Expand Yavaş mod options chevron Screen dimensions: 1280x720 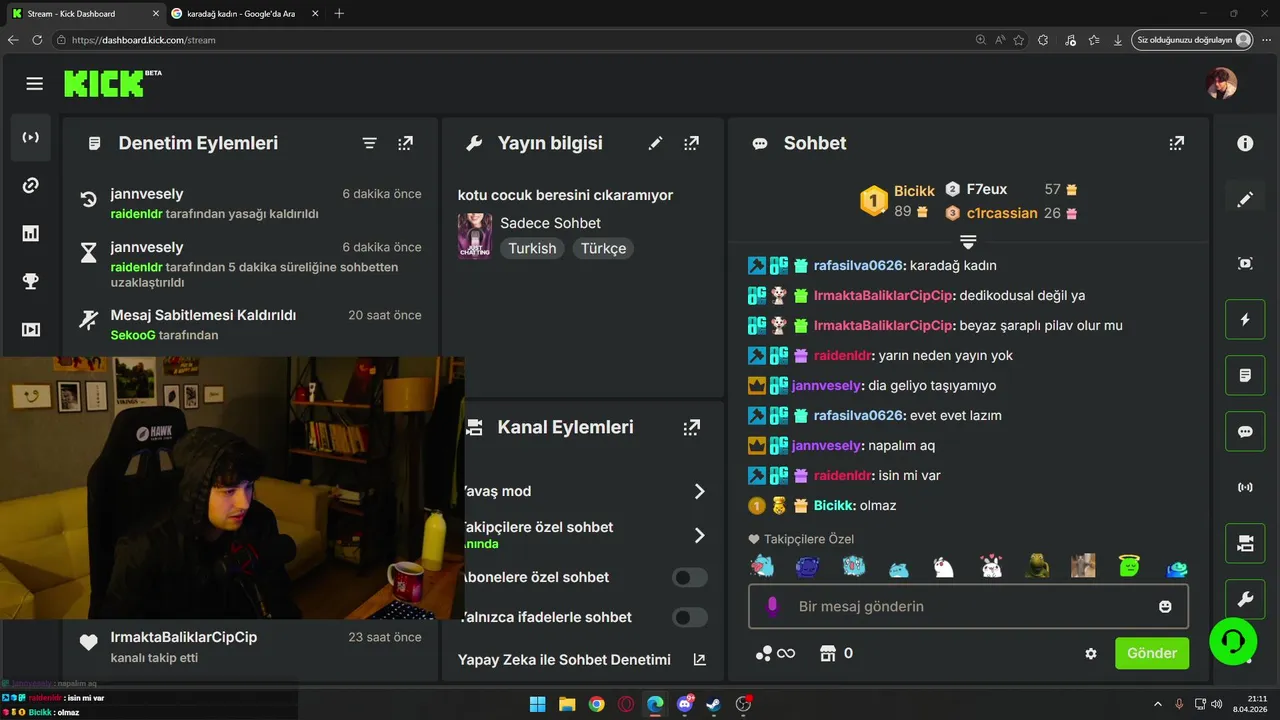coord(699,491)
